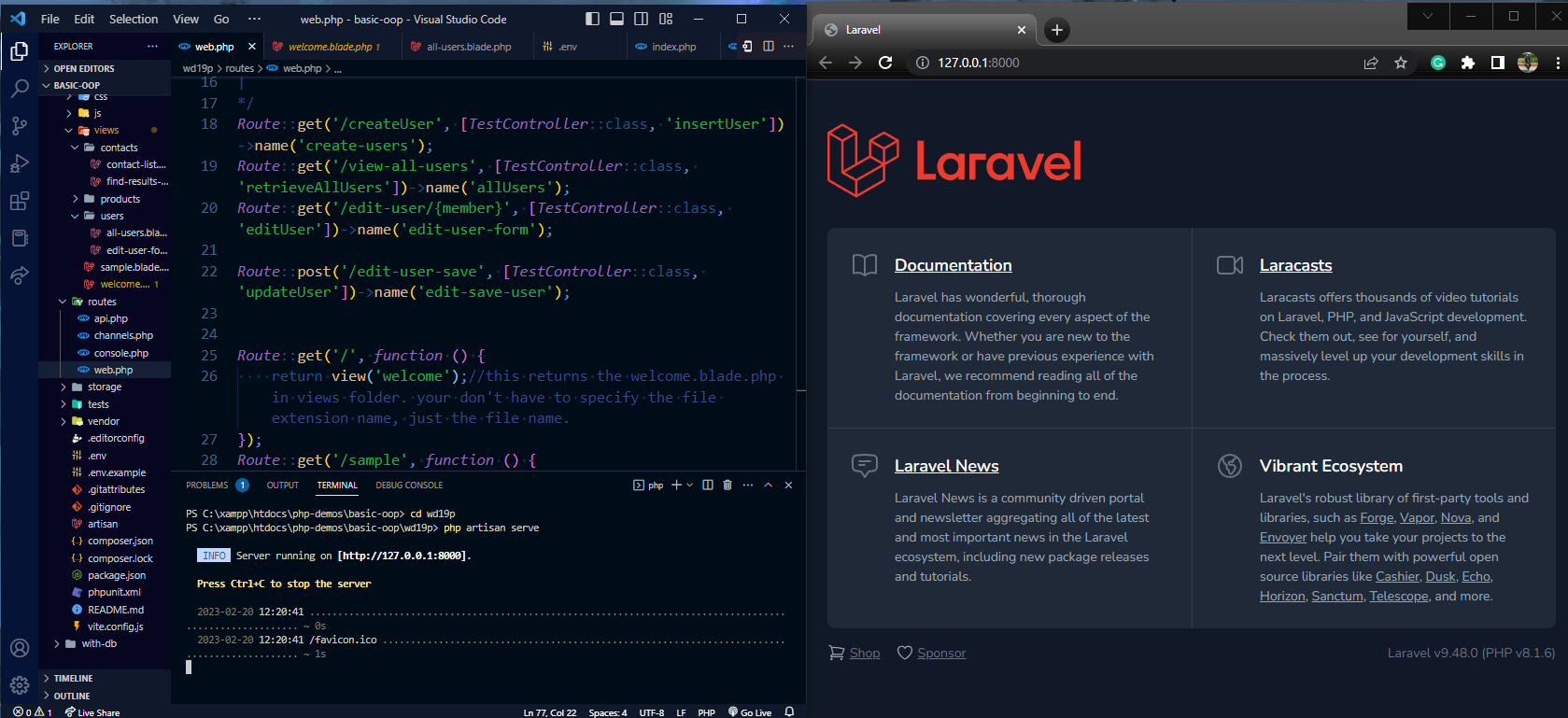Switch to the Problems panel tab
Screen dimensions: 1568x718
click(x=207, y=486)
